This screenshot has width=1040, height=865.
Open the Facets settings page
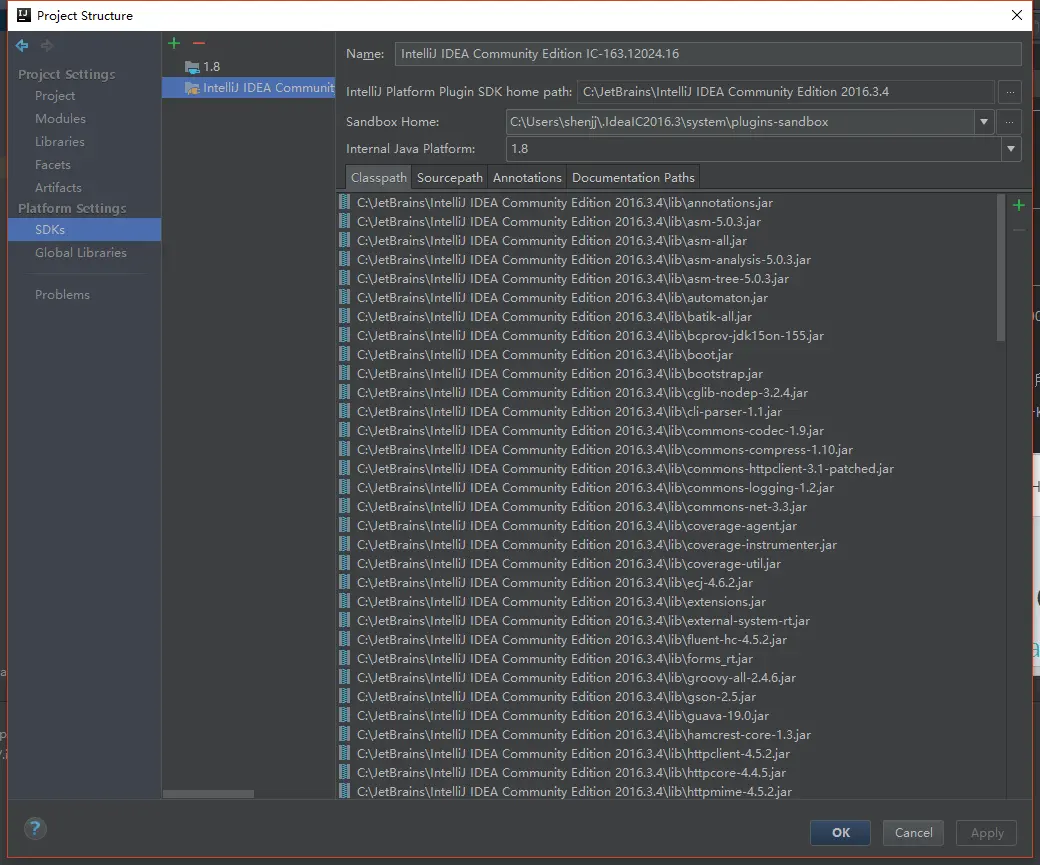pos(84,165)
